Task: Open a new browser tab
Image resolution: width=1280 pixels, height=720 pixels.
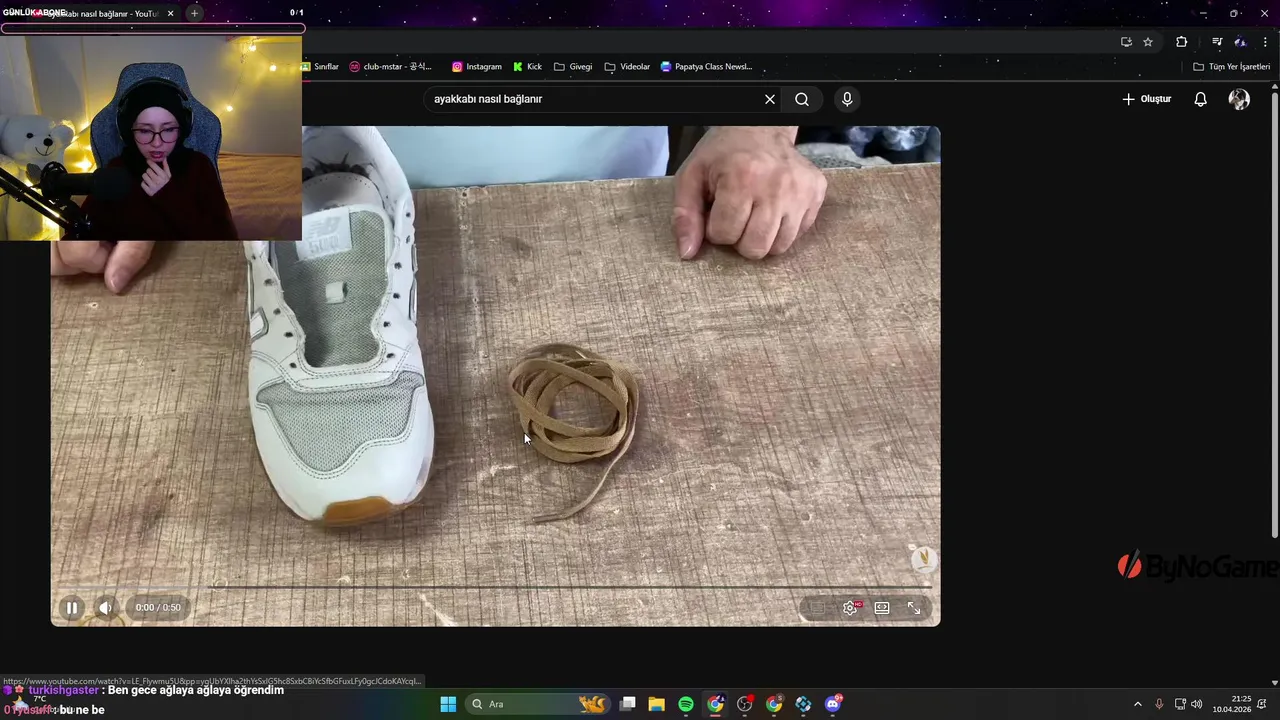Action: point(194,13)
